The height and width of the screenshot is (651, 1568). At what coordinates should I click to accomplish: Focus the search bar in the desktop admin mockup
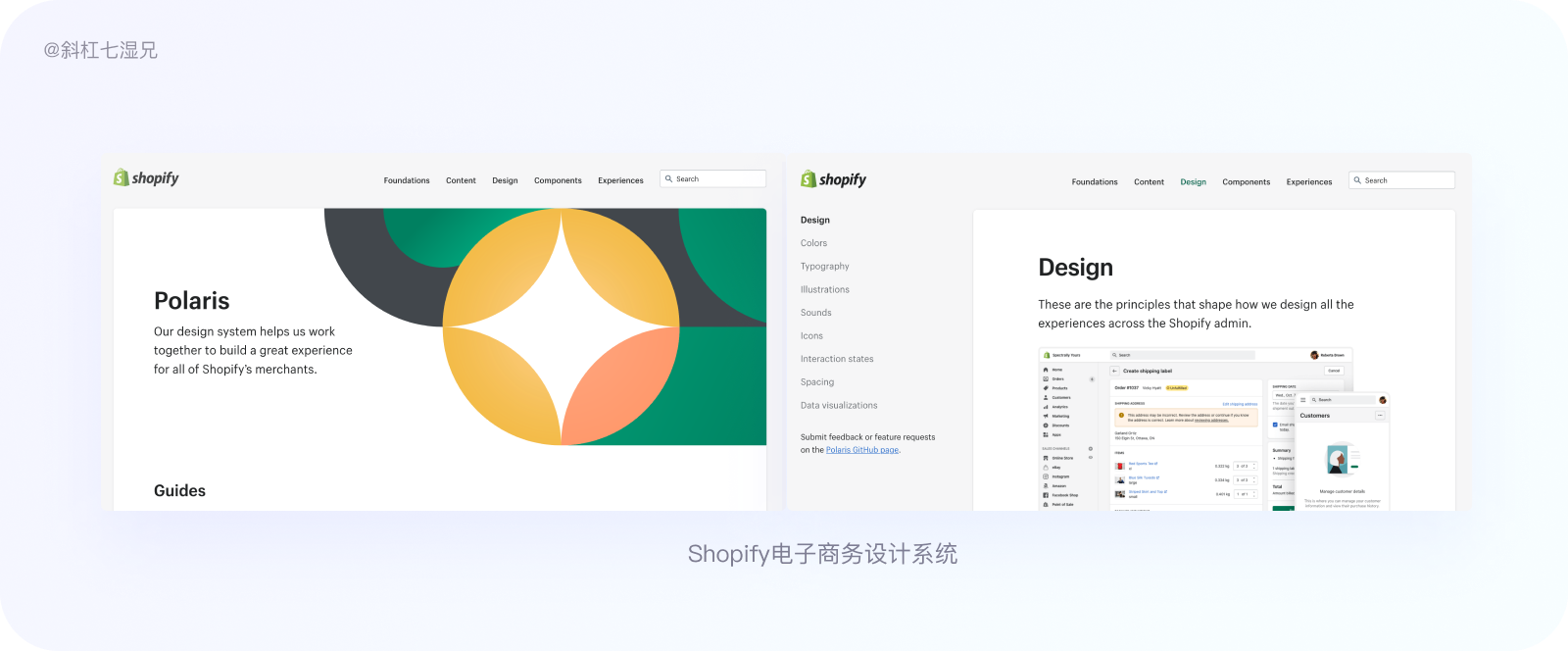(1183, 355)
